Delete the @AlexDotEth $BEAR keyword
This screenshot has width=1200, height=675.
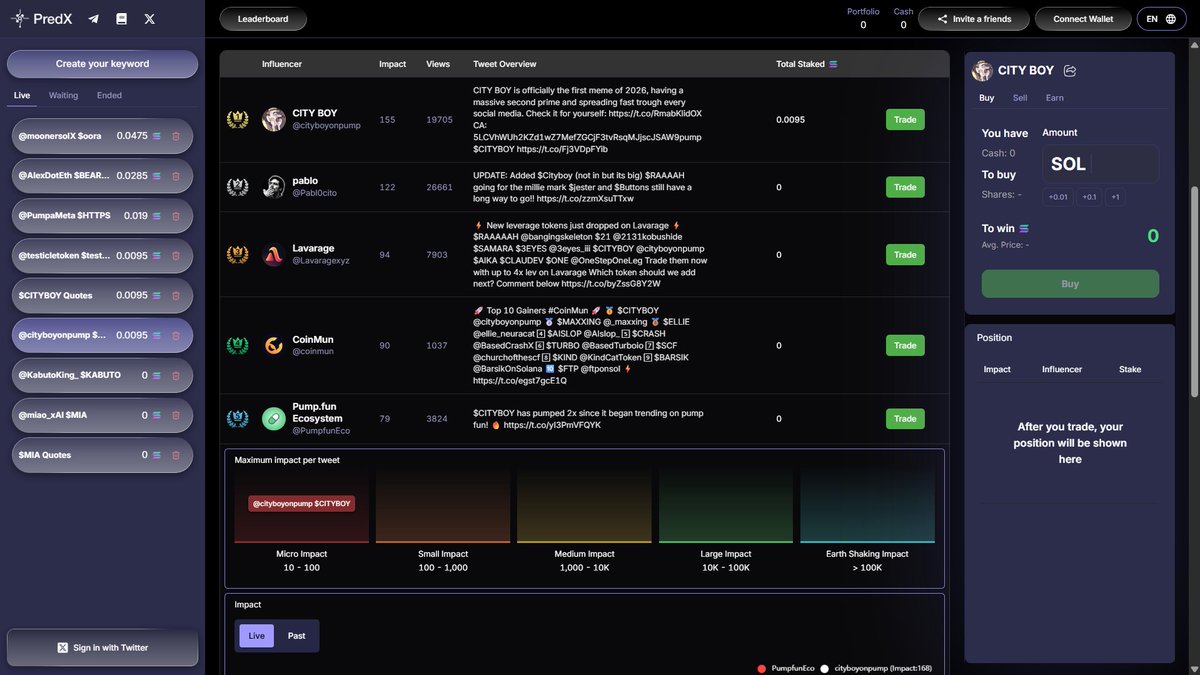tap(176, 176)
